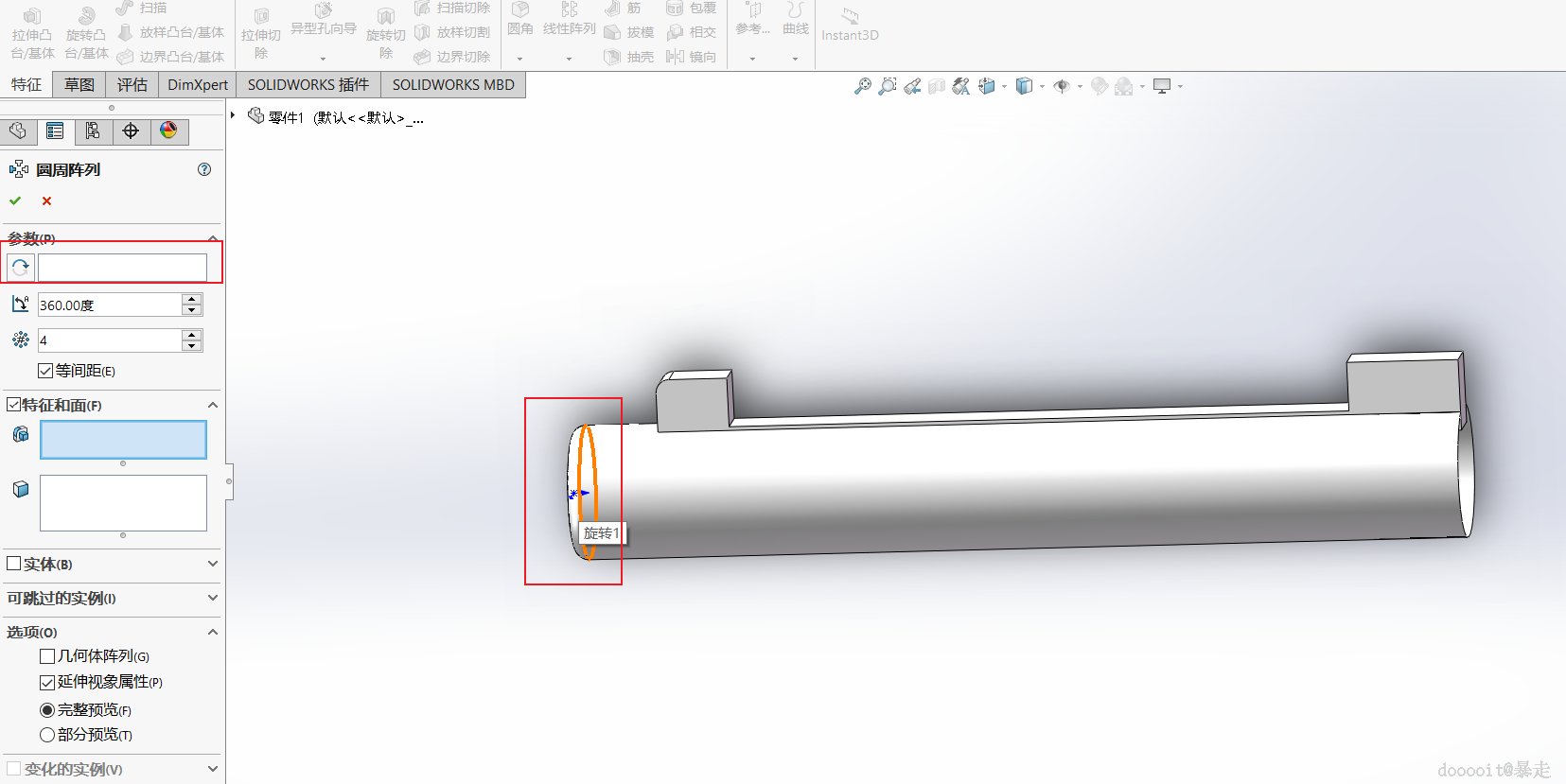Switch to the 特征 tab
1566x784 pixels.
[x=26, y=84]
